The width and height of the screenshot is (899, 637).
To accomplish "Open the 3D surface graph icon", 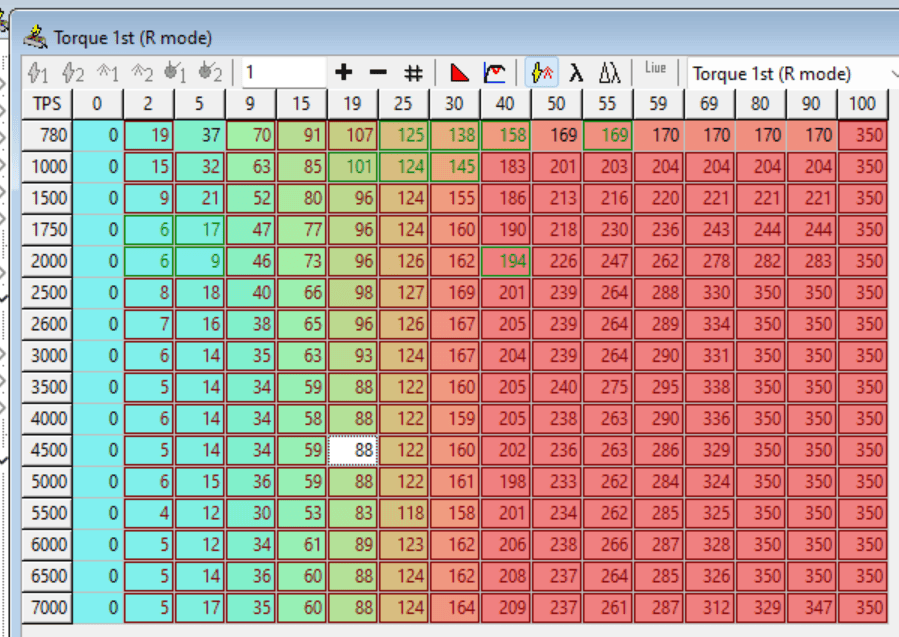I will tap(494, 73).
